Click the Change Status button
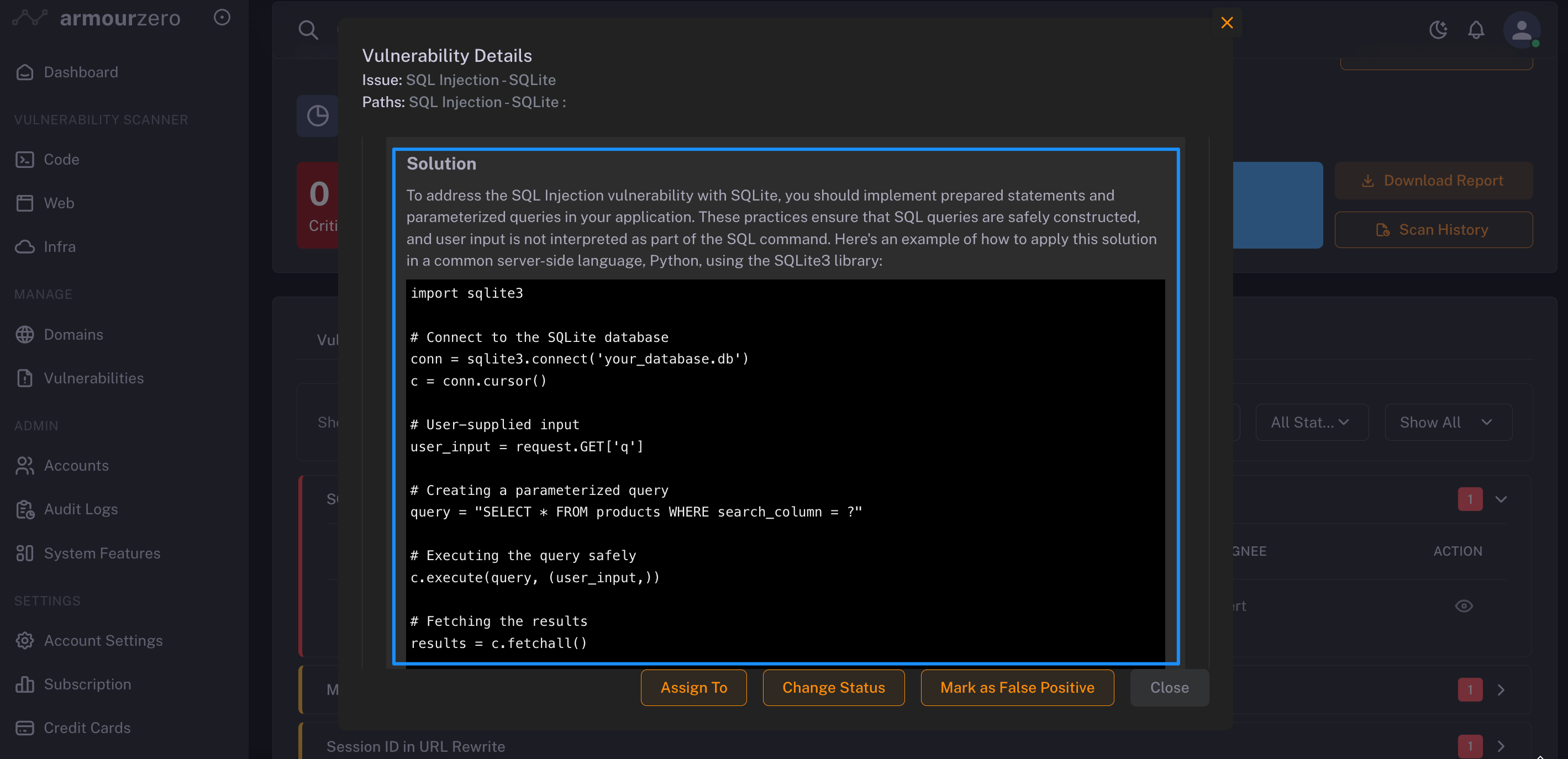The height and width of the screenshot is (759, 1568). (833, 687)
